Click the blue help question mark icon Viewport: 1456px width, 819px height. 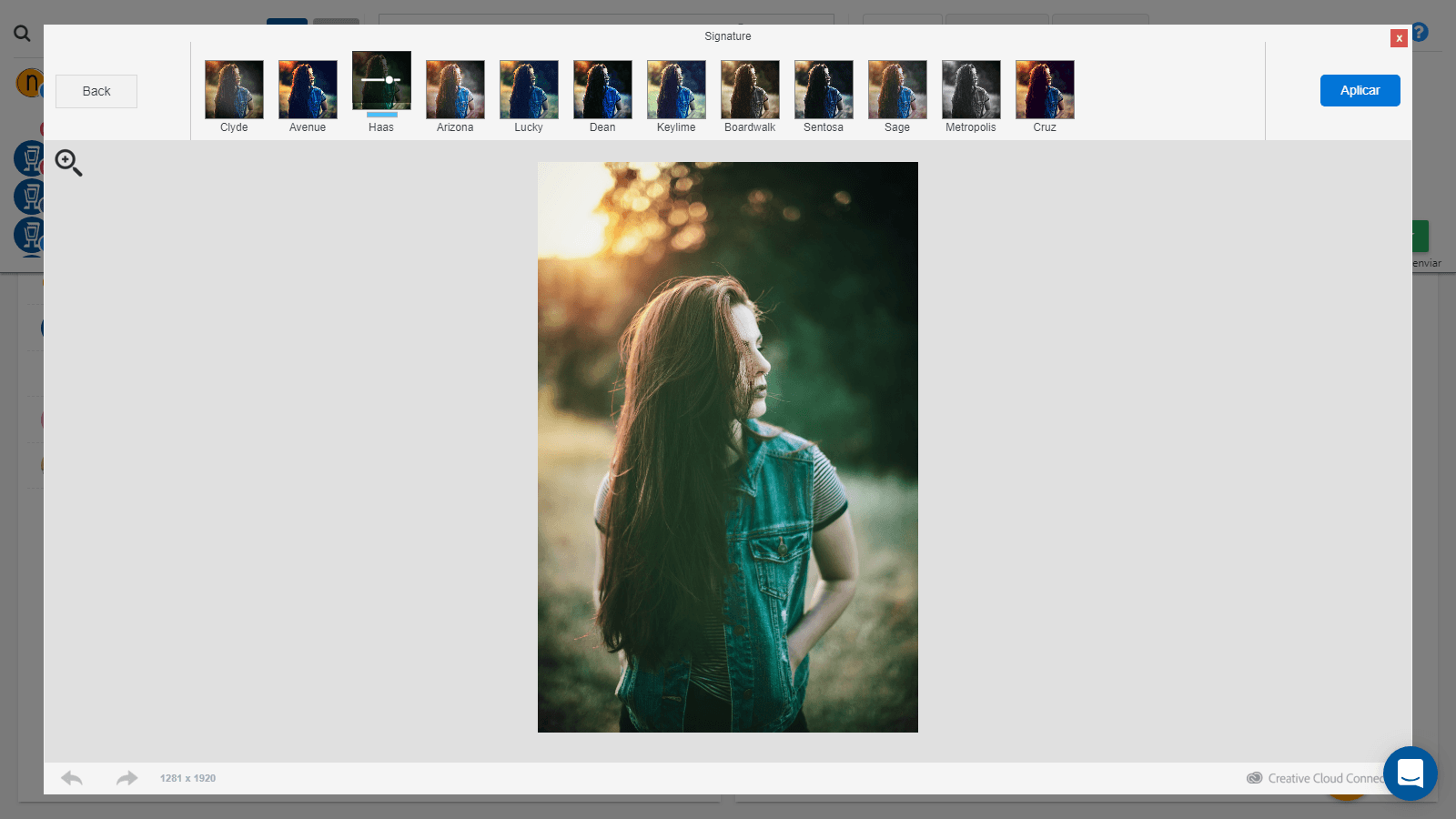point(1420,33)
